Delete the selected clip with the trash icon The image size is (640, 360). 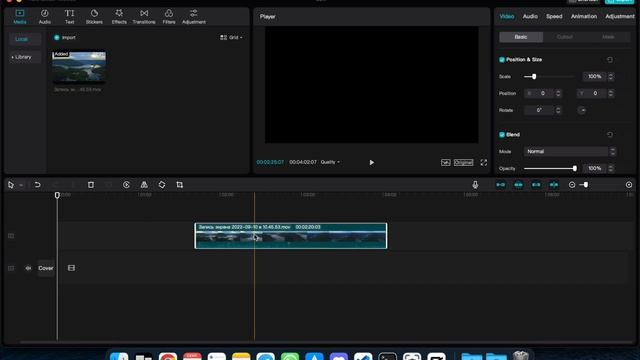[x=91, y=185]
